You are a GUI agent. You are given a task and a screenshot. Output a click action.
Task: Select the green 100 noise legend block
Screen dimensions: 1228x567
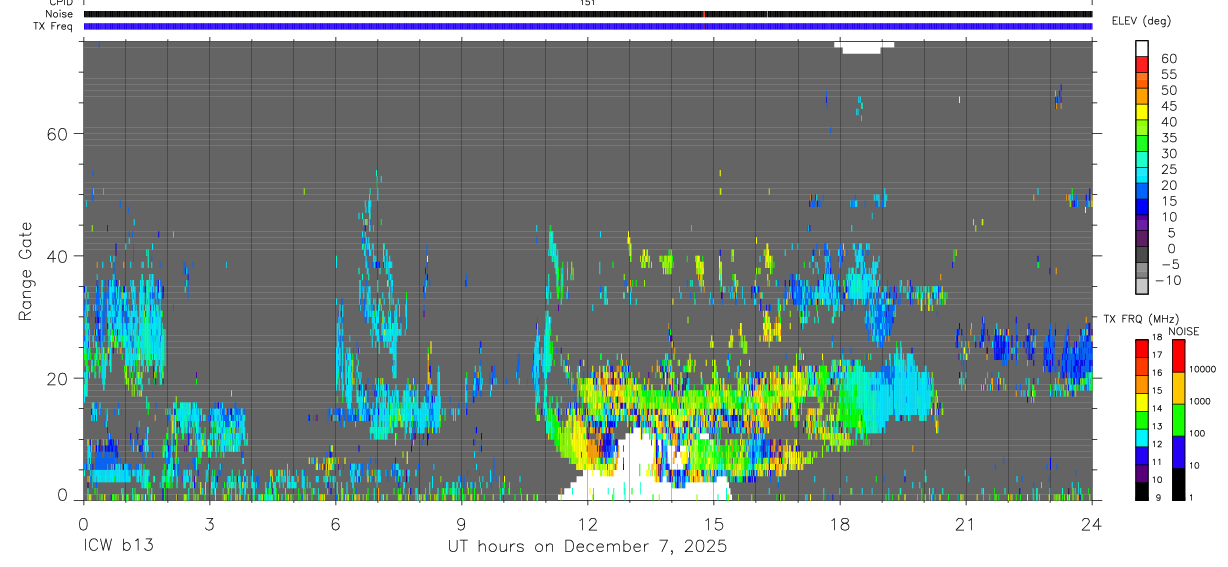tap(1178, 420)
